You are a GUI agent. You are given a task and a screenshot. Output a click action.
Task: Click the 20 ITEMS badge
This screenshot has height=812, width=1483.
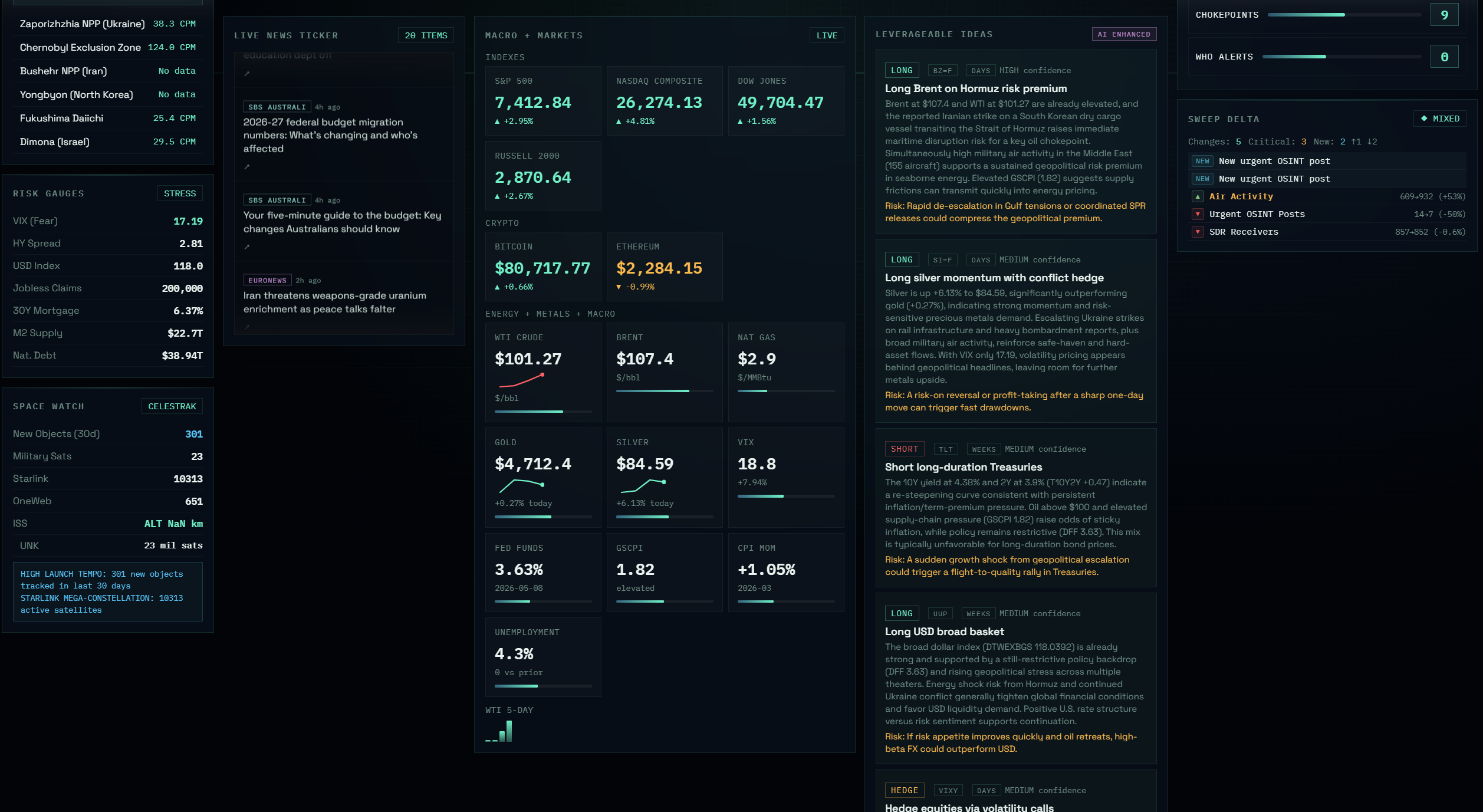click(x=426, y=35)
